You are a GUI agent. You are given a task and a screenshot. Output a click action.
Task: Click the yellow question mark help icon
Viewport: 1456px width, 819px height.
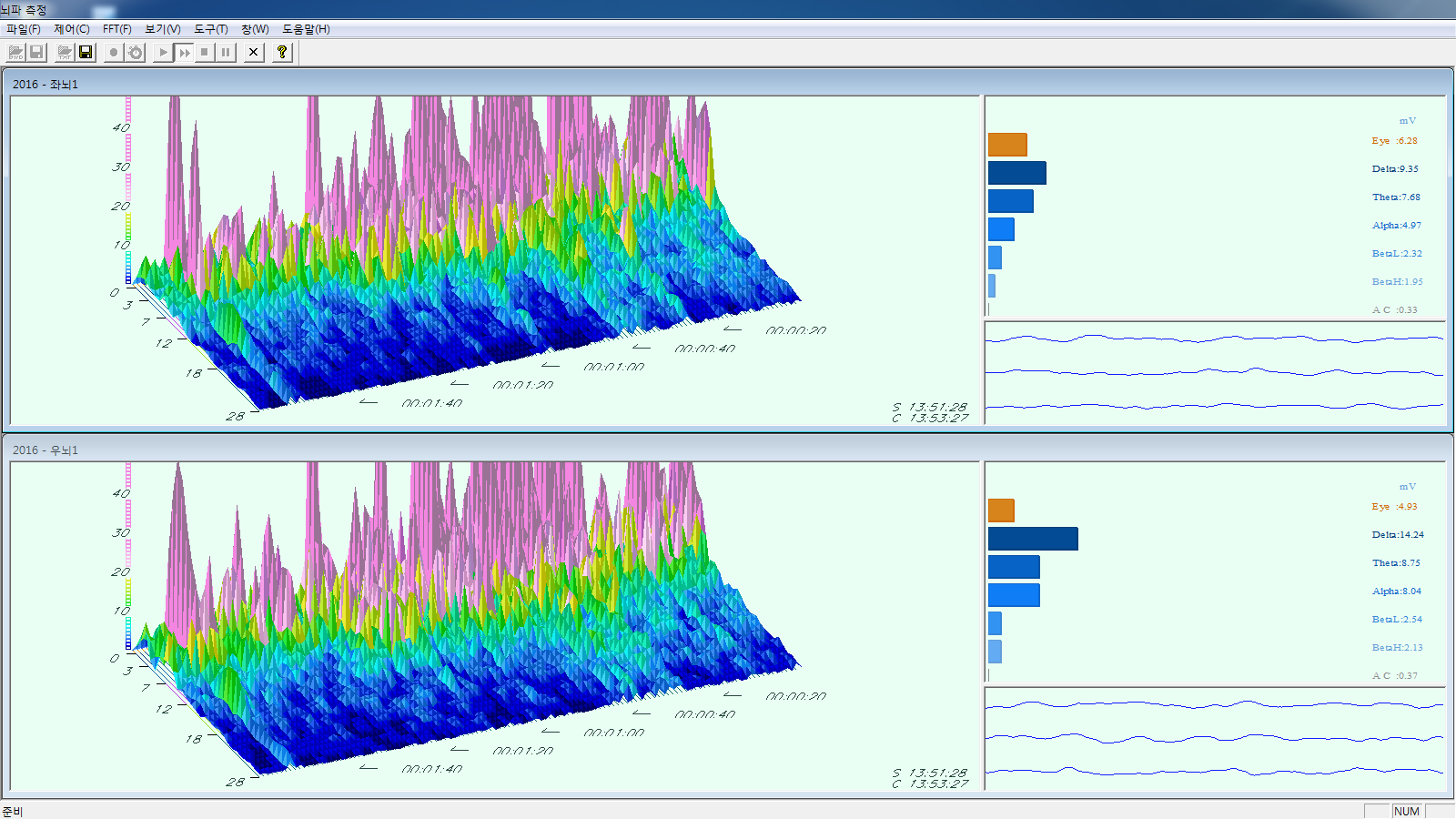282,53
